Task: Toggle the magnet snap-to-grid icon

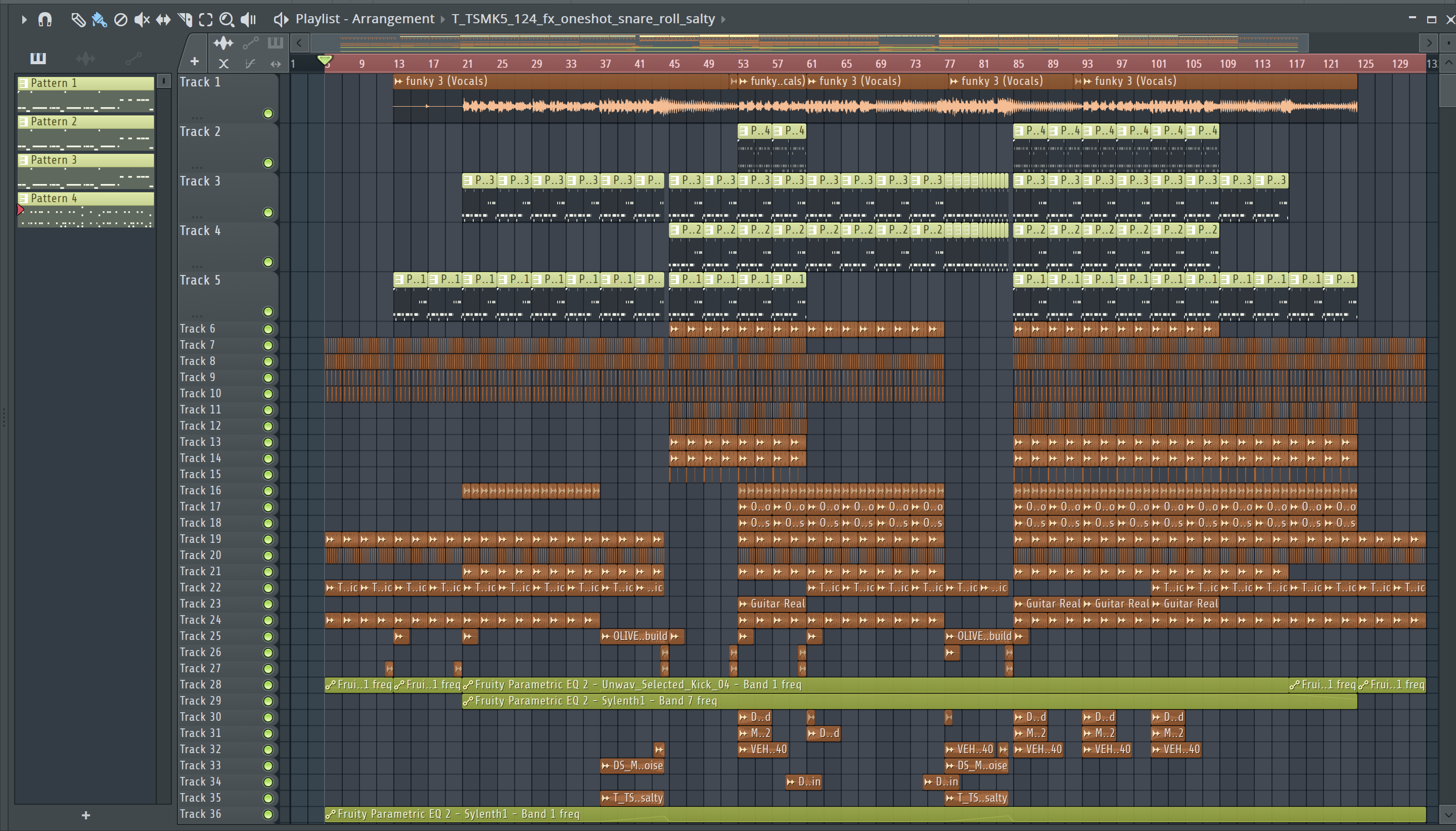Action: coord(45,19)
